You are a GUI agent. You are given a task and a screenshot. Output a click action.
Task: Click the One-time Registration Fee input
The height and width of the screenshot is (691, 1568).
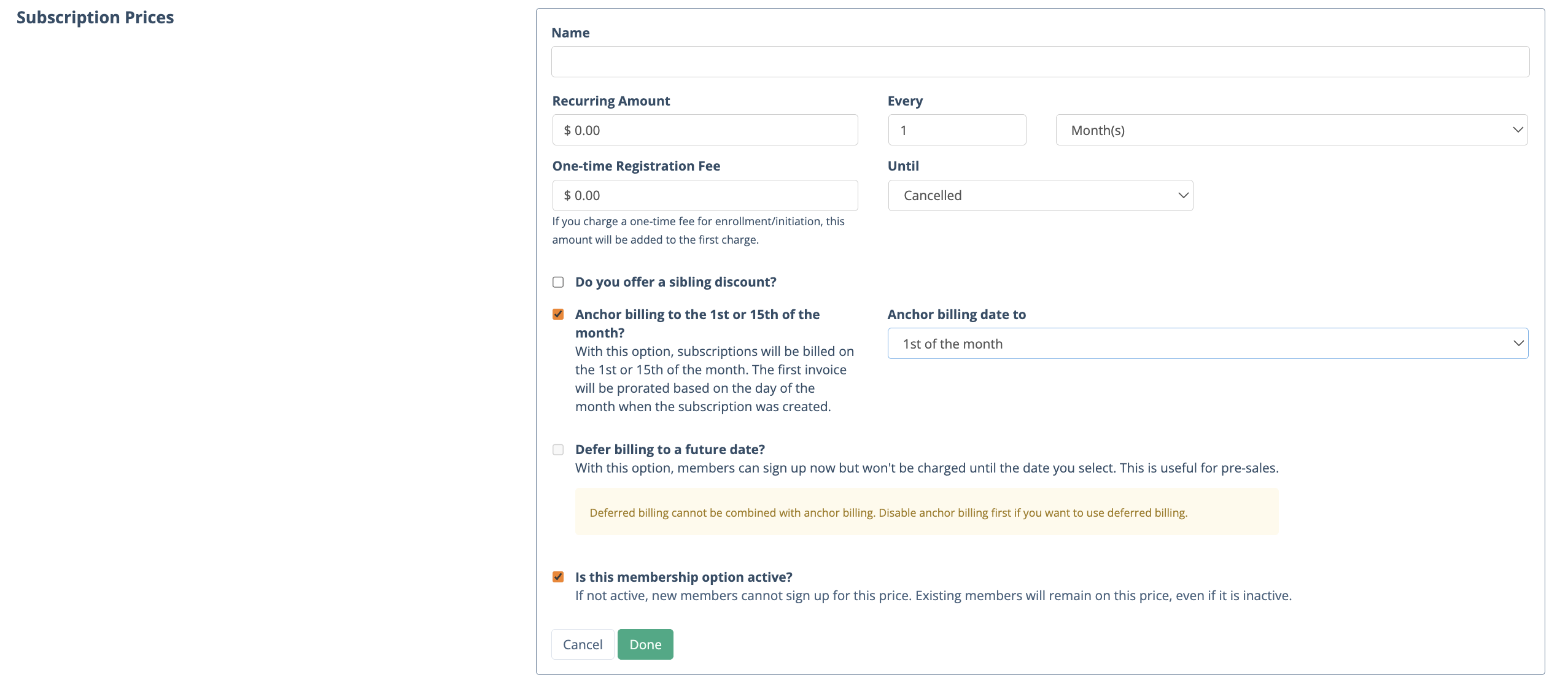coord(704,195)
